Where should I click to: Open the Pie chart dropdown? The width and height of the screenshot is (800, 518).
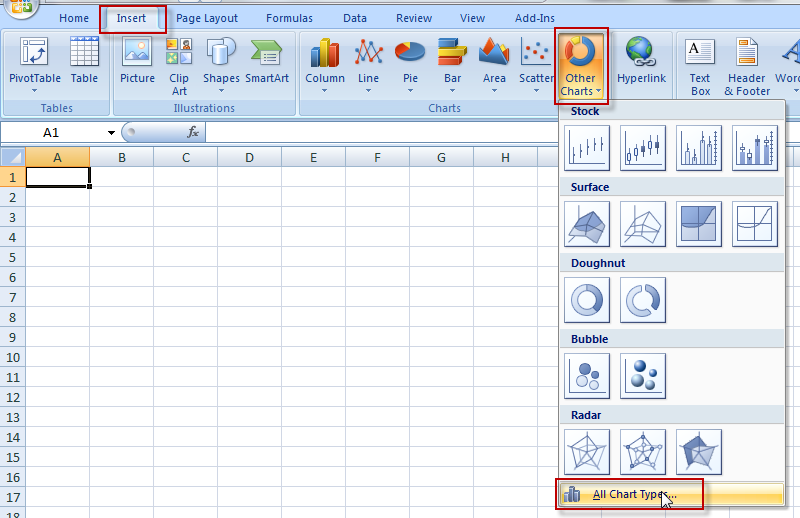410,65
